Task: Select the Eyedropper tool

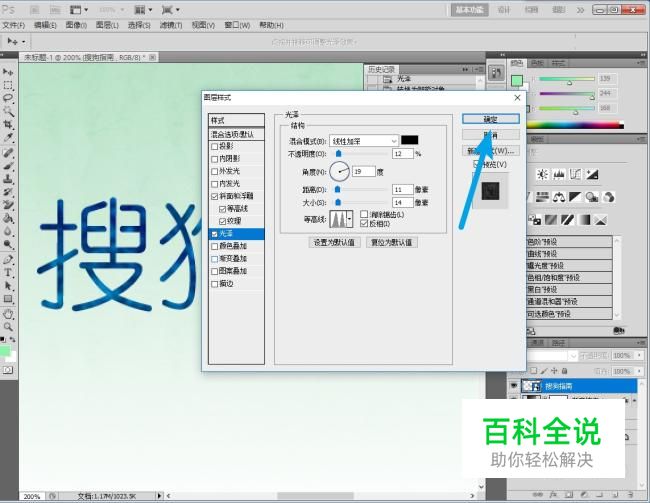Action: coord(8,137)
